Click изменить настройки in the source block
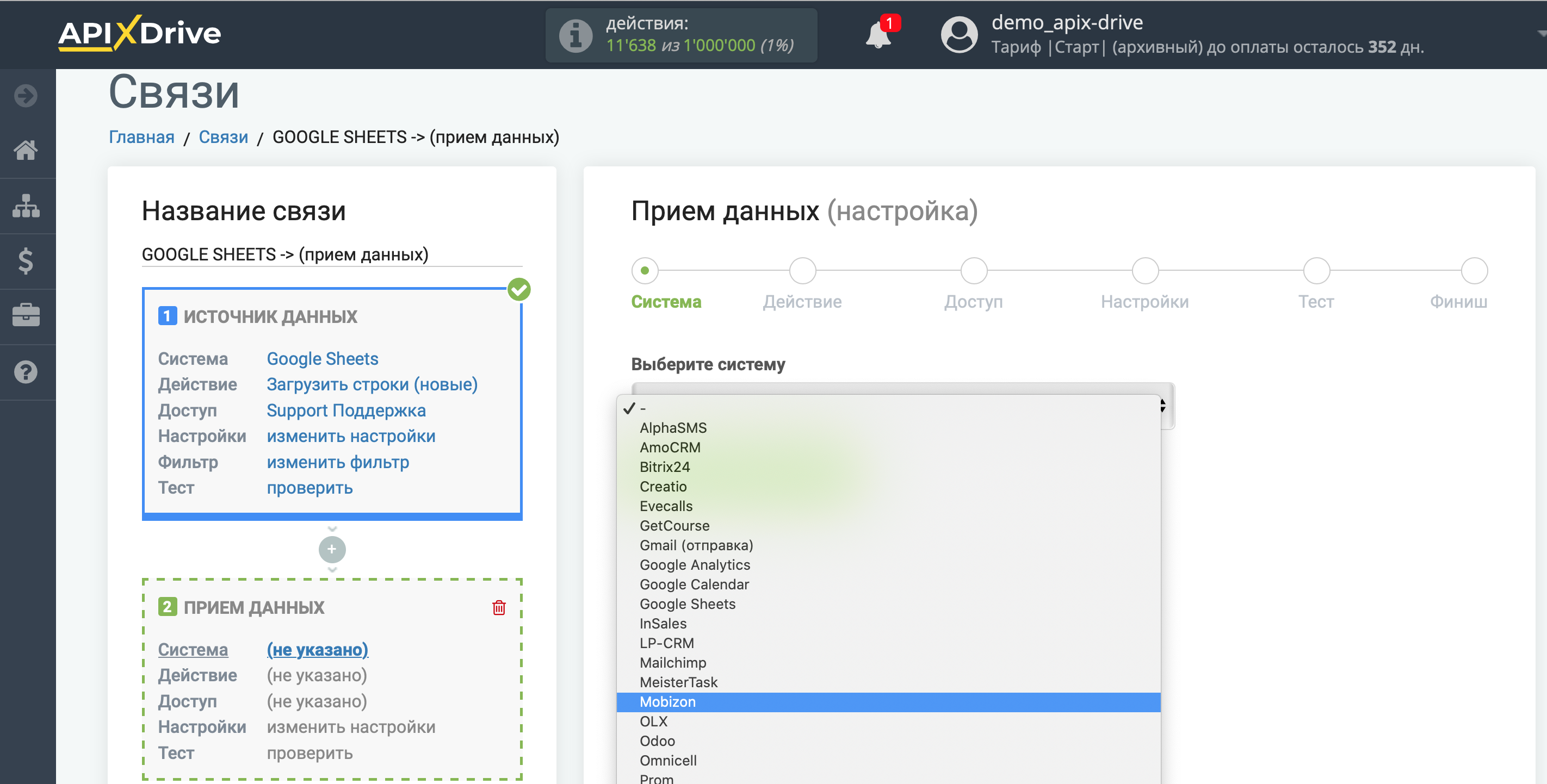This screenshot has height=784, width=1547. coord(351,437)
